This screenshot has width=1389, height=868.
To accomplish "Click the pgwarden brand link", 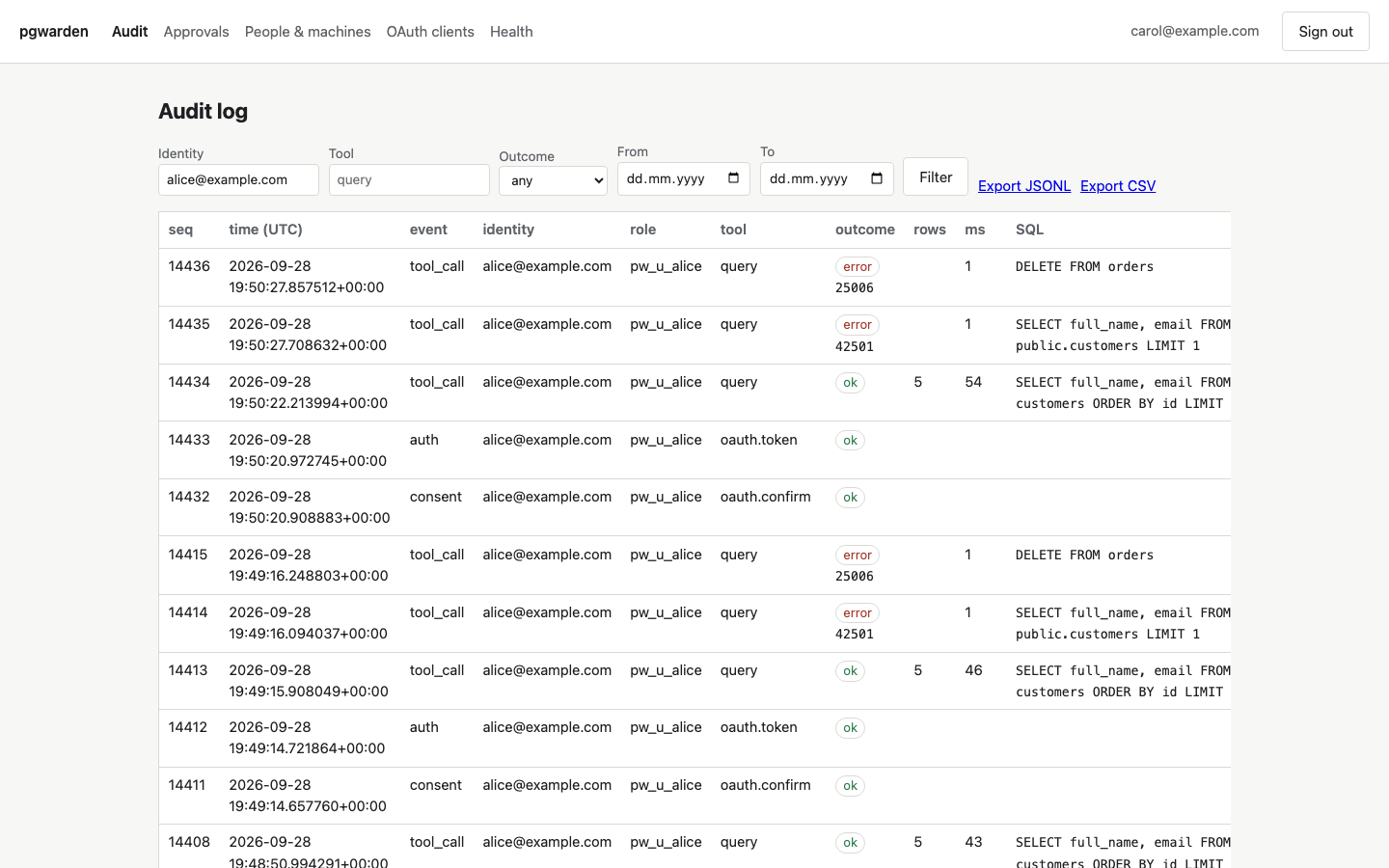I will coord(54,31).
